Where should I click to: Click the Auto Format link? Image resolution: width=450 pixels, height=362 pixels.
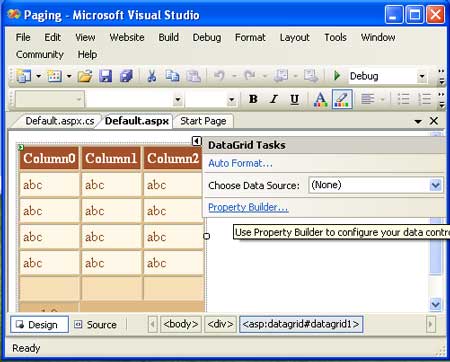pyautogui.click(x=240, y=163)
